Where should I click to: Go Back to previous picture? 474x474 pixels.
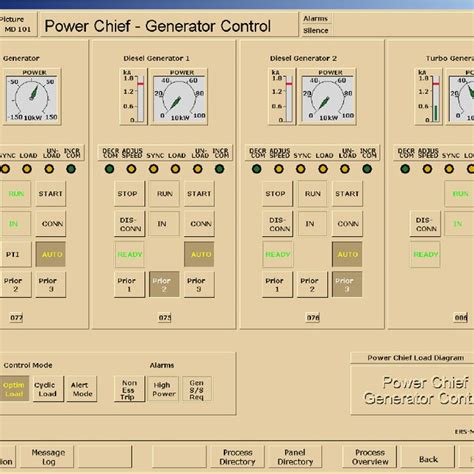pos(428,457)
